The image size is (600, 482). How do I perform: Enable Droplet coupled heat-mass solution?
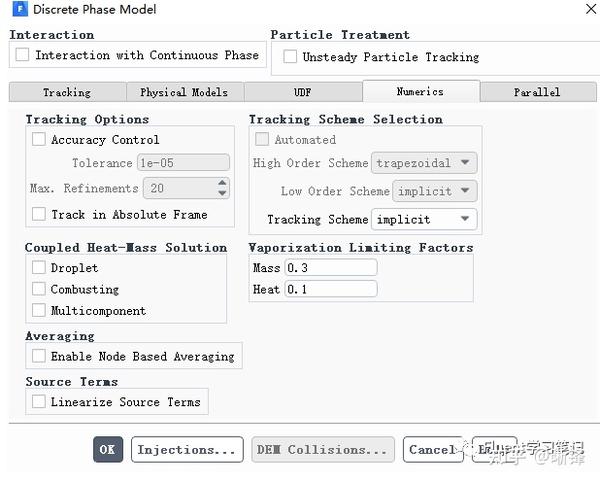[39, 268]
